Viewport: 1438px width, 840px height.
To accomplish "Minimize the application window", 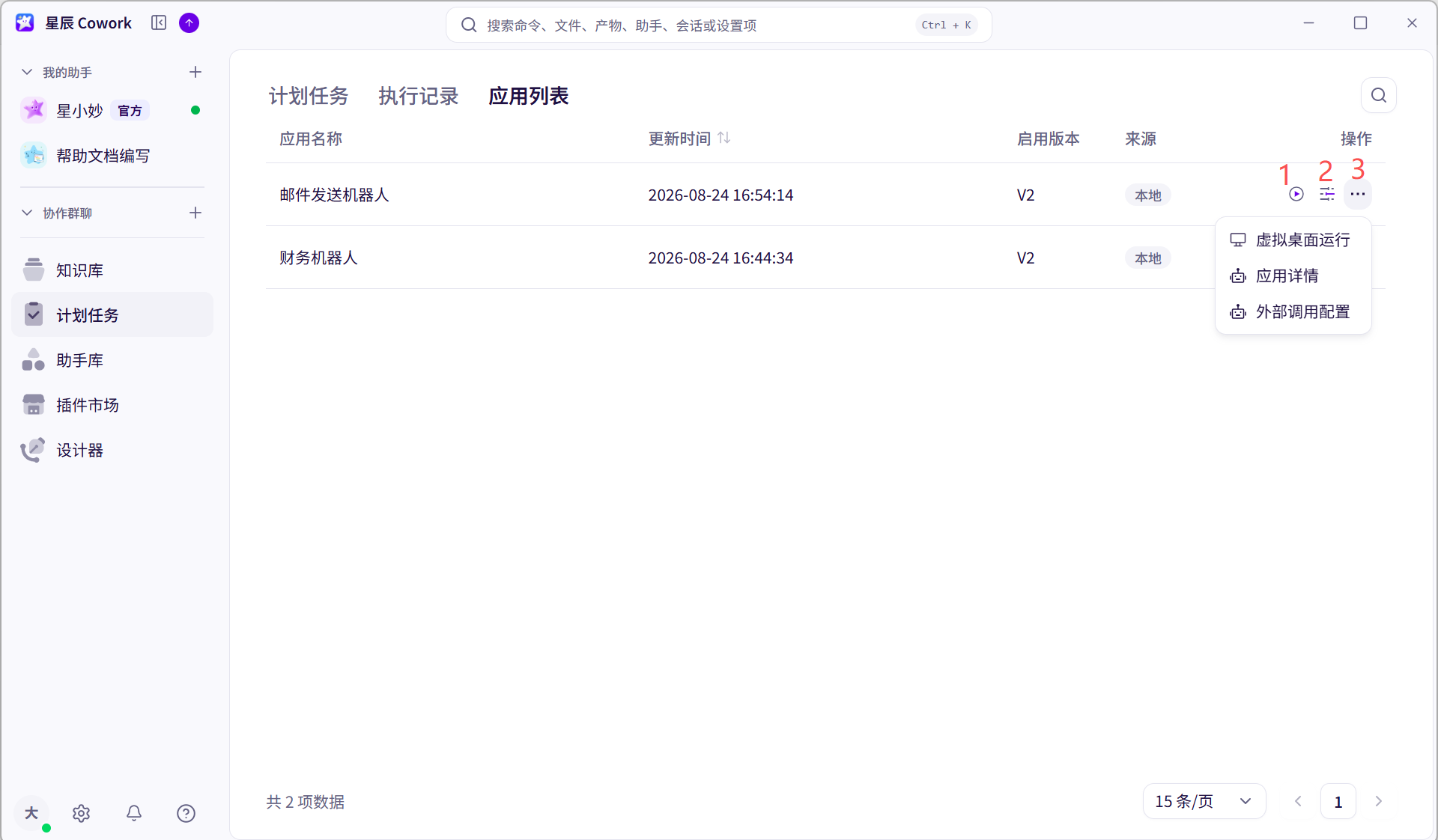I will (x=1308, y=23).
